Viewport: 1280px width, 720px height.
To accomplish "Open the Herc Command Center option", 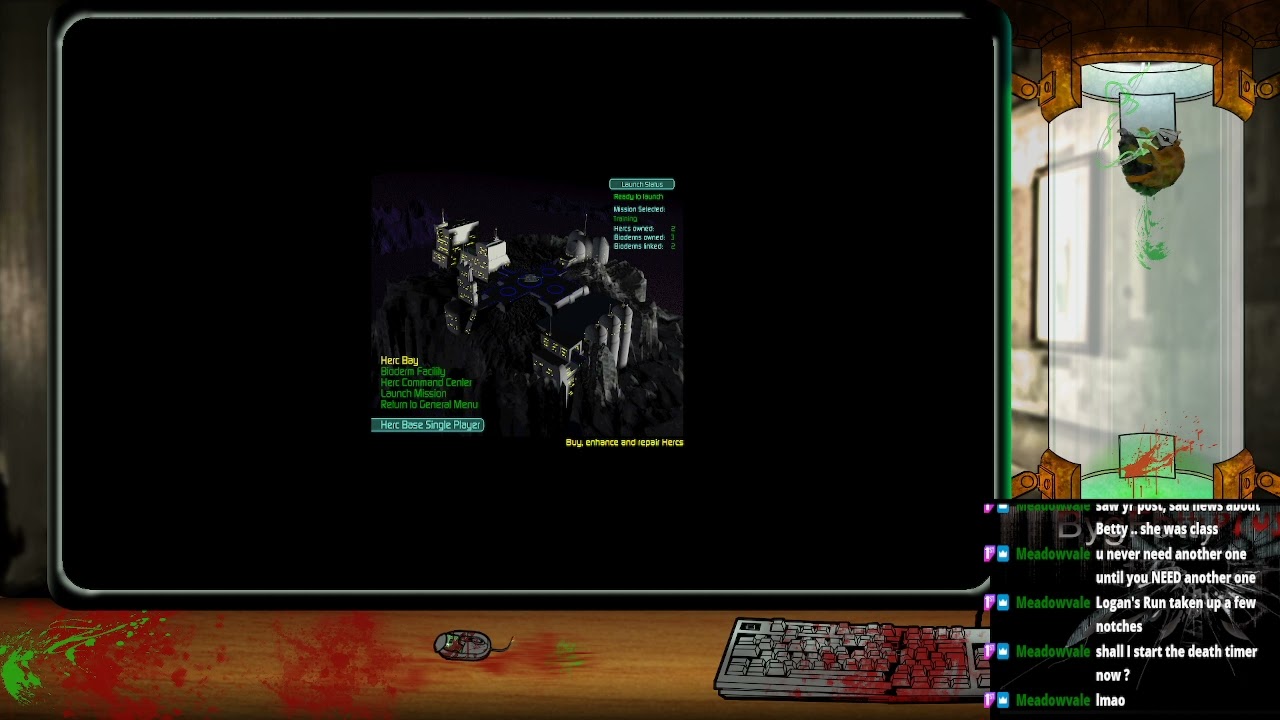I will pyautogui.click(x=426, y=382).
